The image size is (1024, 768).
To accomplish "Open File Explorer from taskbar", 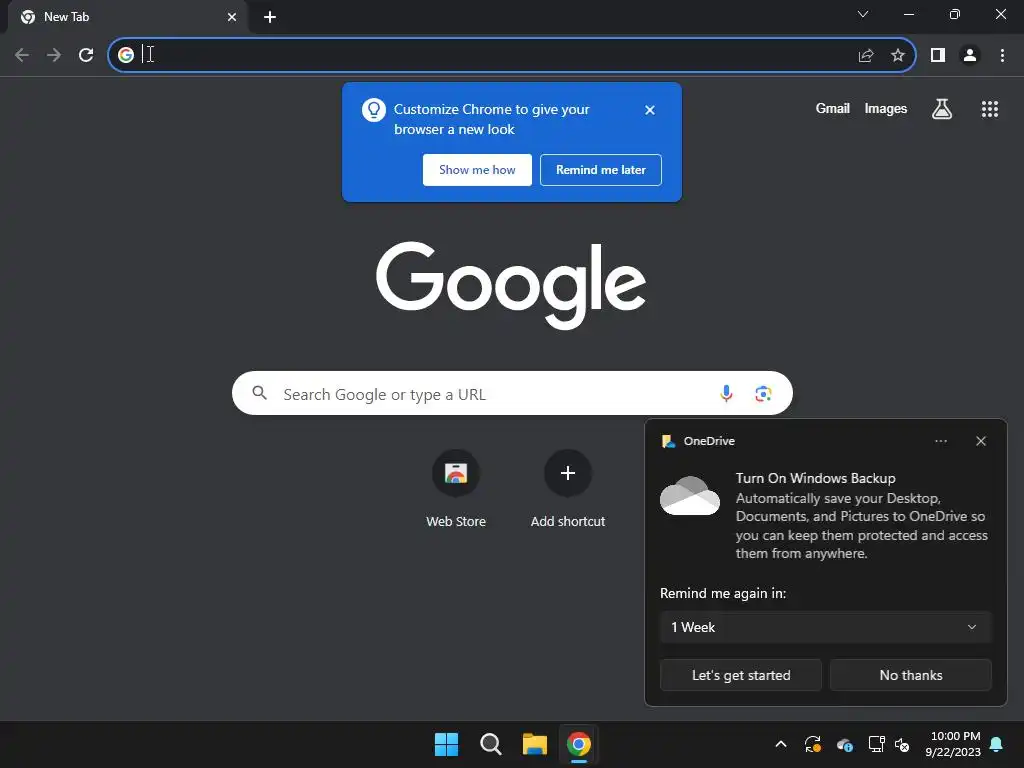I will click(534, 744).
